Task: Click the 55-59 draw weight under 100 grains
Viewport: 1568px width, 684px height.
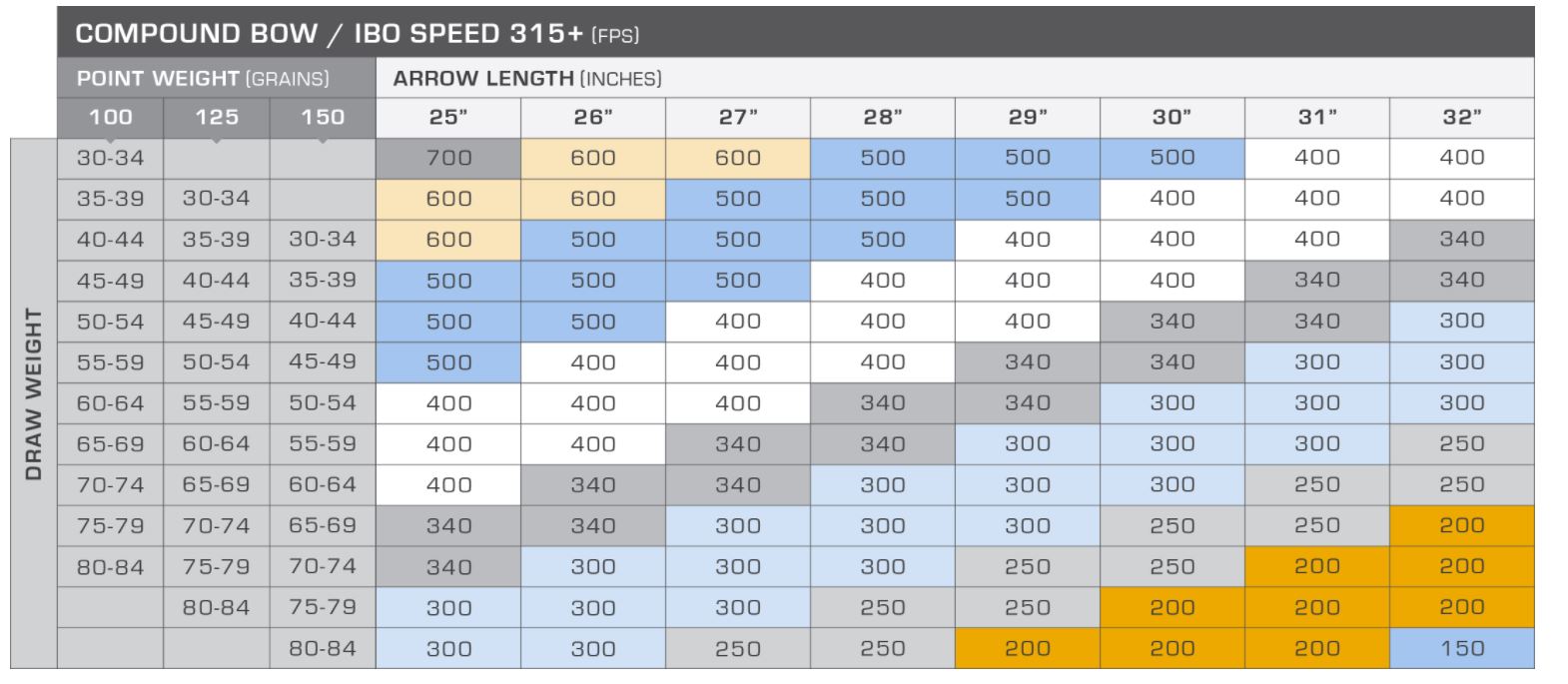Action: point(110,362)
